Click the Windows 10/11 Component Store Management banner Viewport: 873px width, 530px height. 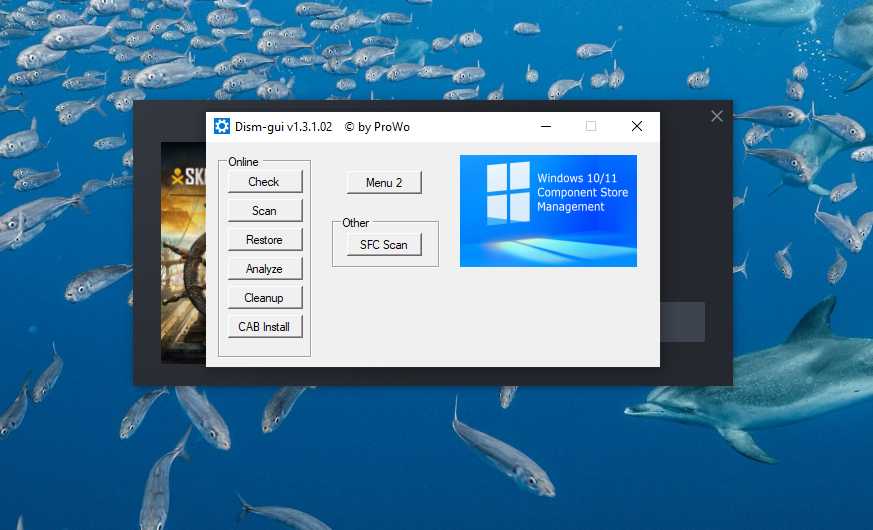pyautogui.click(x=548, y=211)
